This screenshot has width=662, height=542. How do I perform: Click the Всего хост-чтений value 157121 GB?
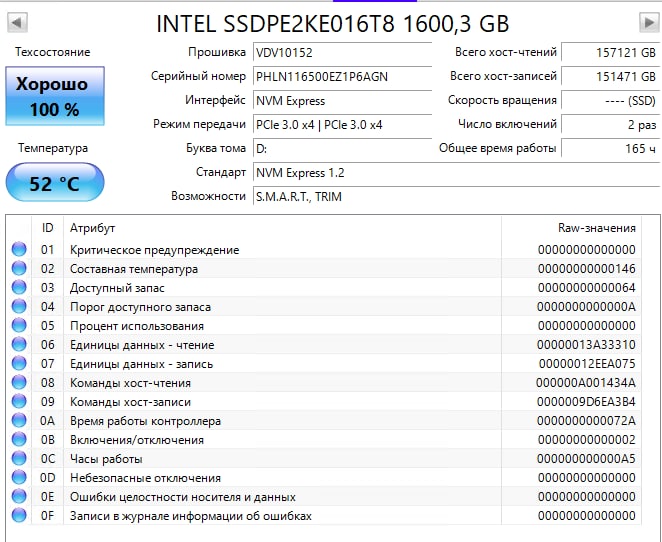click(610, 53)
